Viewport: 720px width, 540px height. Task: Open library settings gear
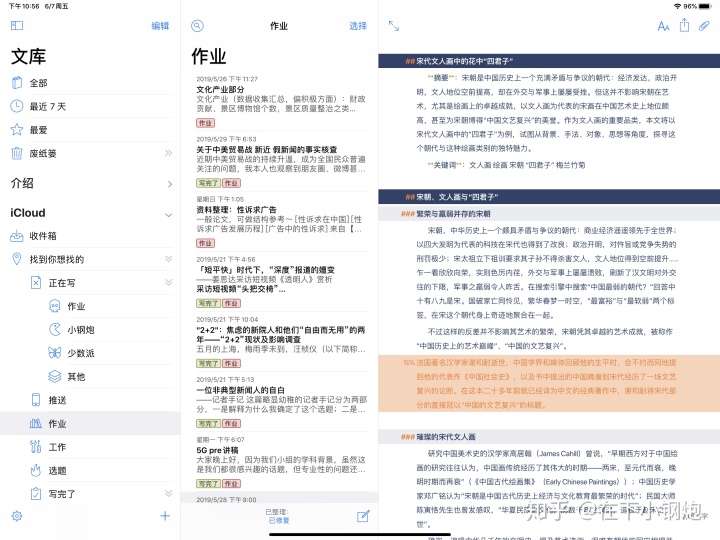[17, 516]
